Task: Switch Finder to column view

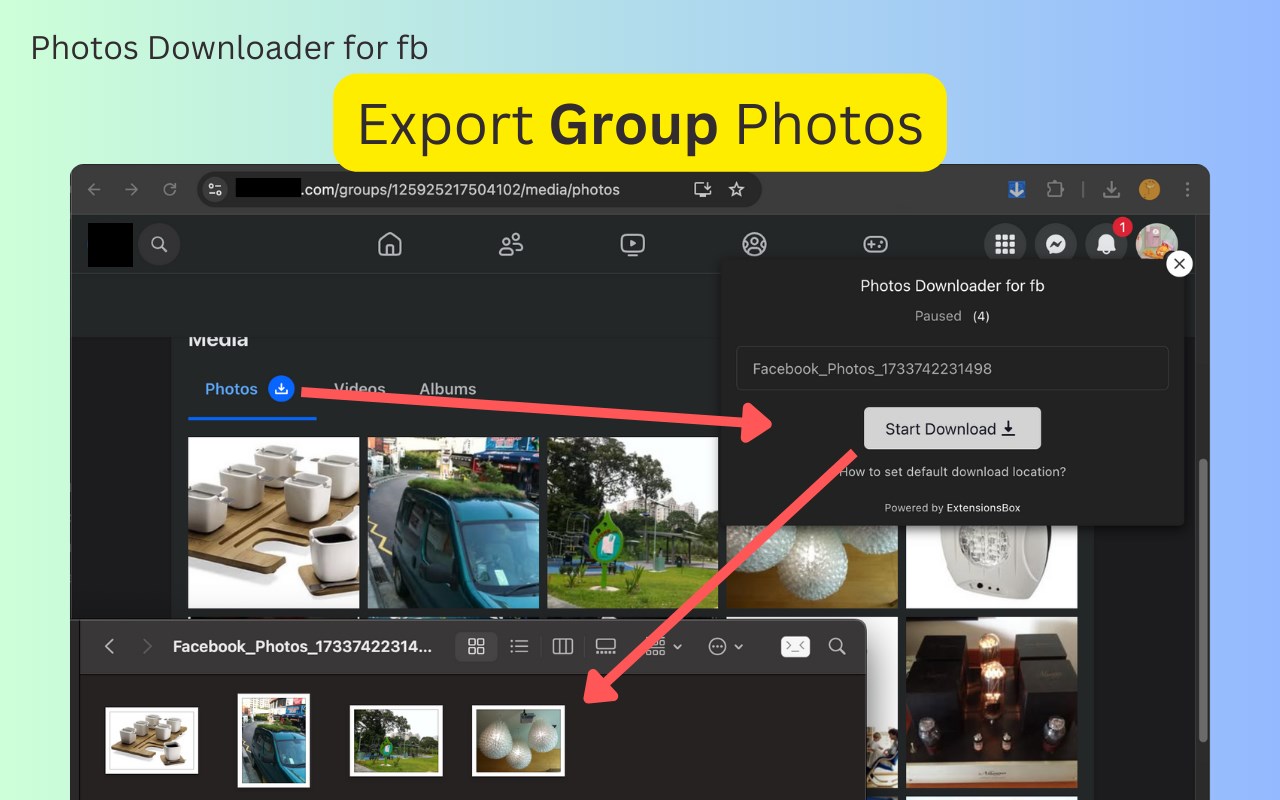Action: tap(563, 647)
